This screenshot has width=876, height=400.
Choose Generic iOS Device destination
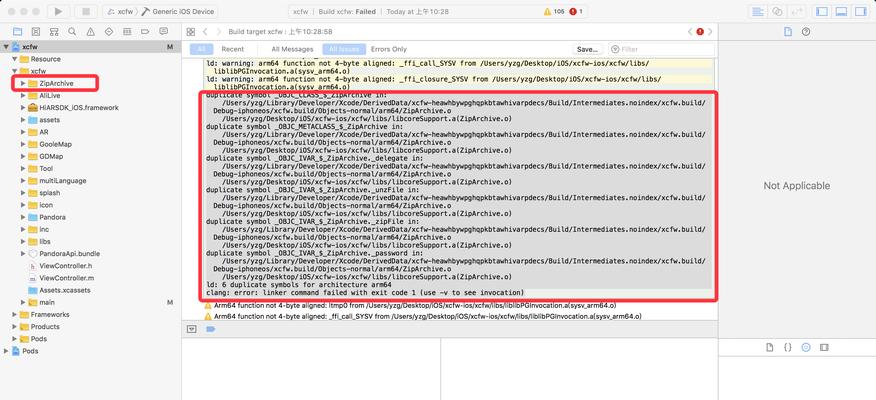pyautogui.click(x=178, y=11)
